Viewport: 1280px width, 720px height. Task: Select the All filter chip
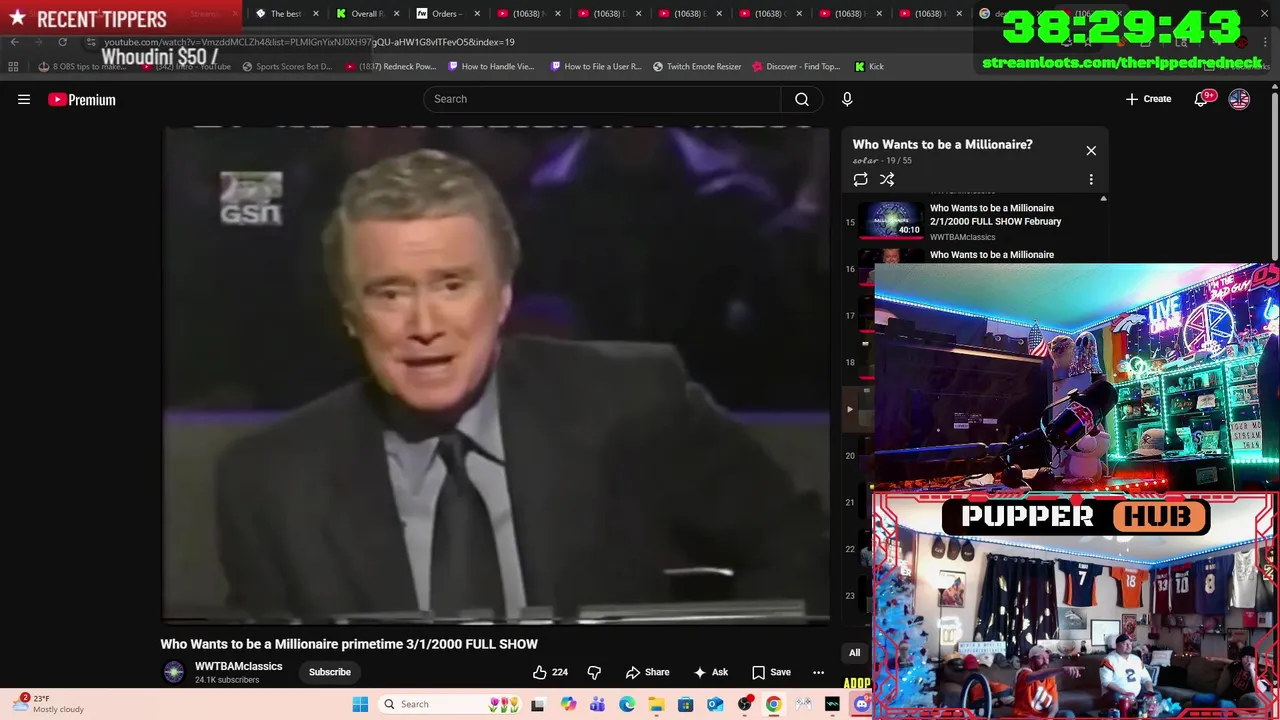coord(854,653)
